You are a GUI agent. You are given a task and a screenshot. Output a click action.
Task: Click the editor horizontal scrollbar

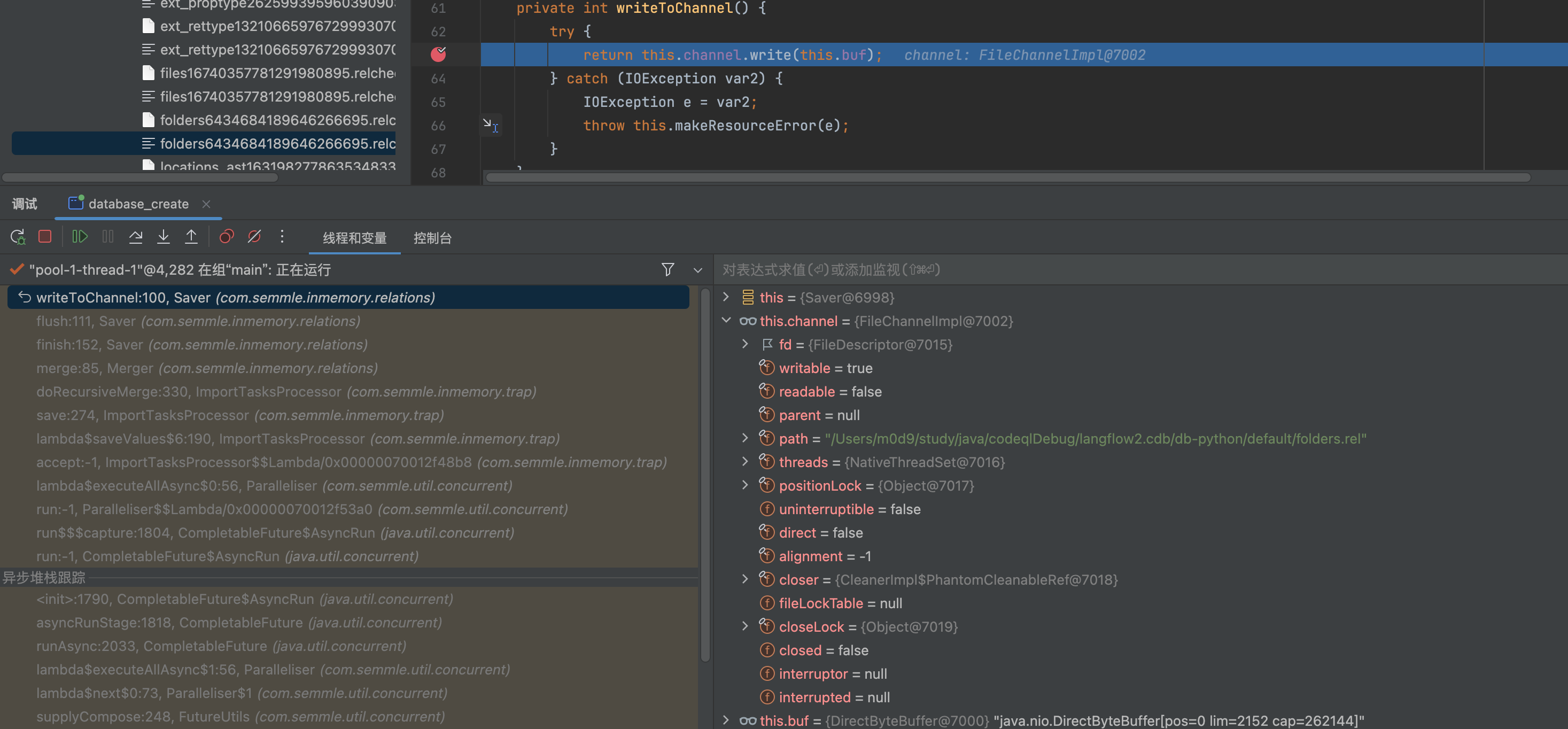(x=1007, y=177)
